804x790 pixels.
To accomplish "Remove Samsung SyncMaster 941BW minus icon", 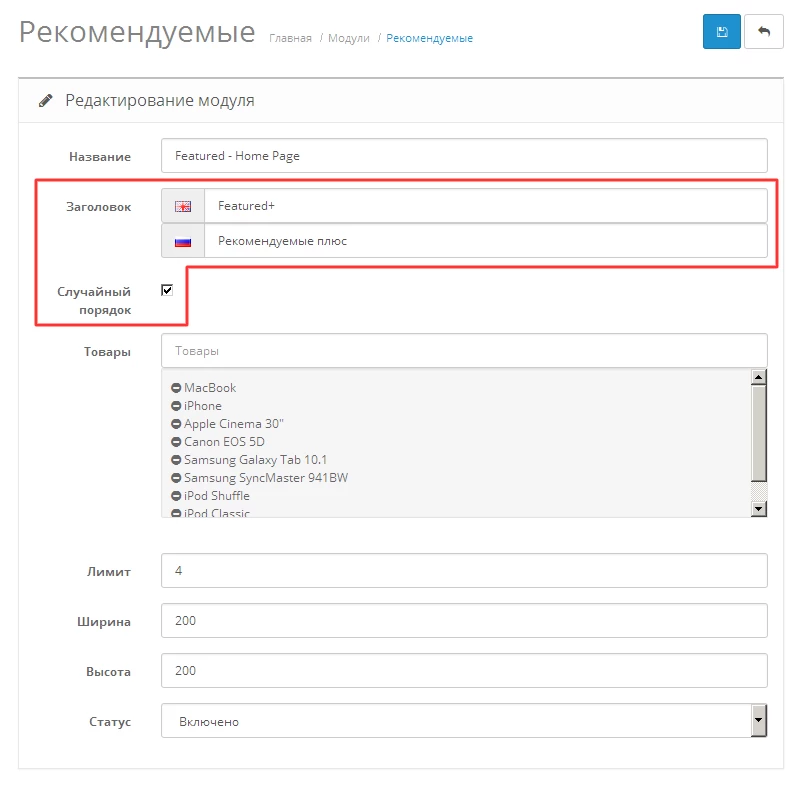I will [x=176, y=478].
